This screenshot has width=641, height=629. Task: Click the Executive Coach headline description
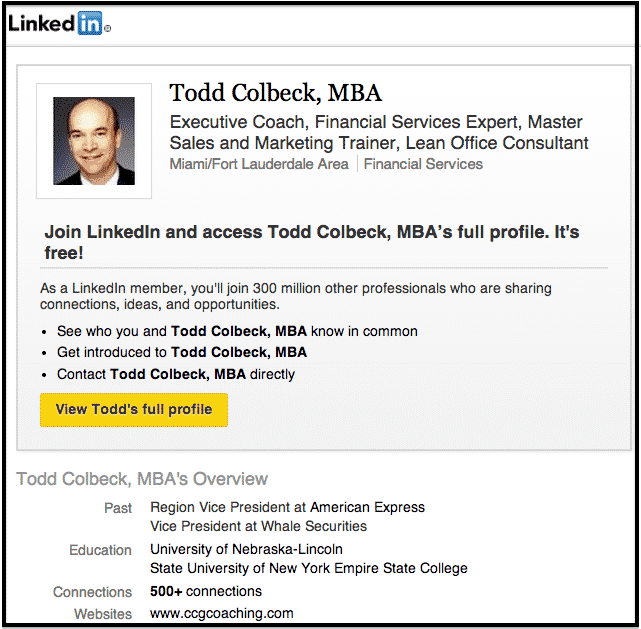tap(378, 132)
